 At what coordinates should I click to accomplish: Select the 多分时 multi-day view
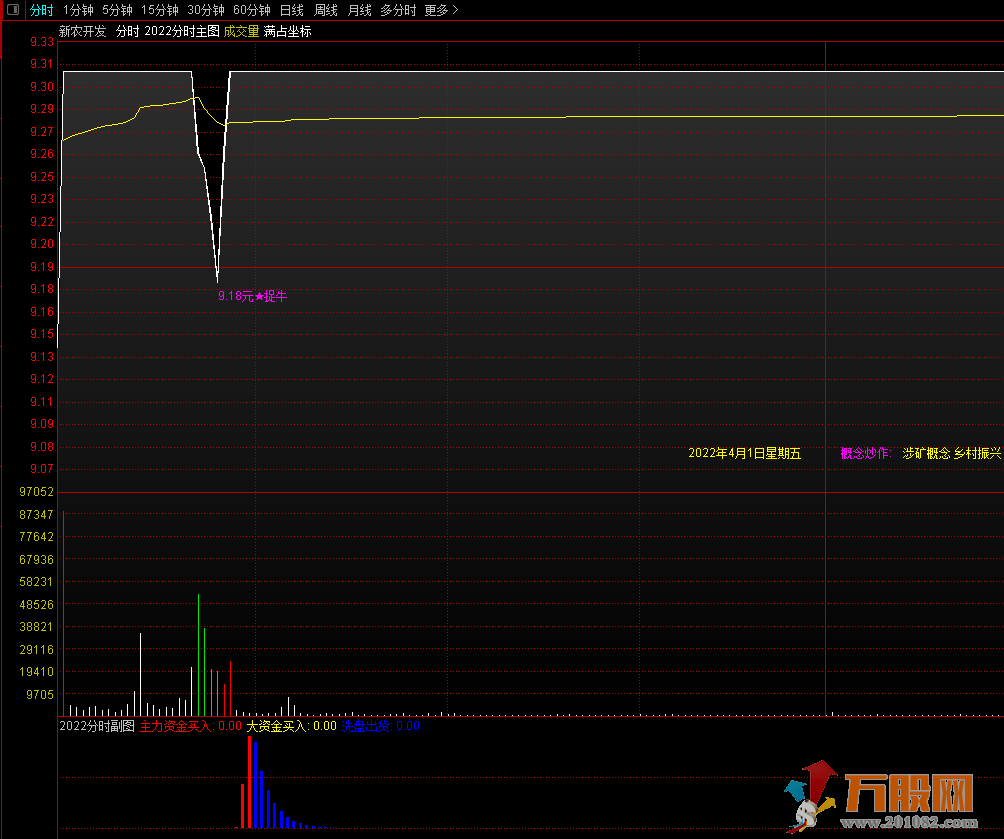[x=398, y=10]
